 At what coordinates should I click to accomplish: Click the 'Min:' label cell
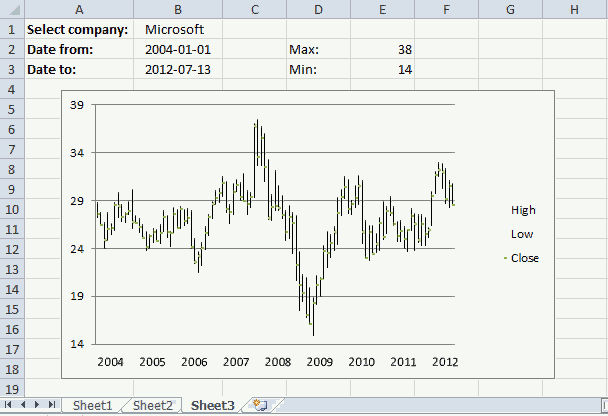318,69
